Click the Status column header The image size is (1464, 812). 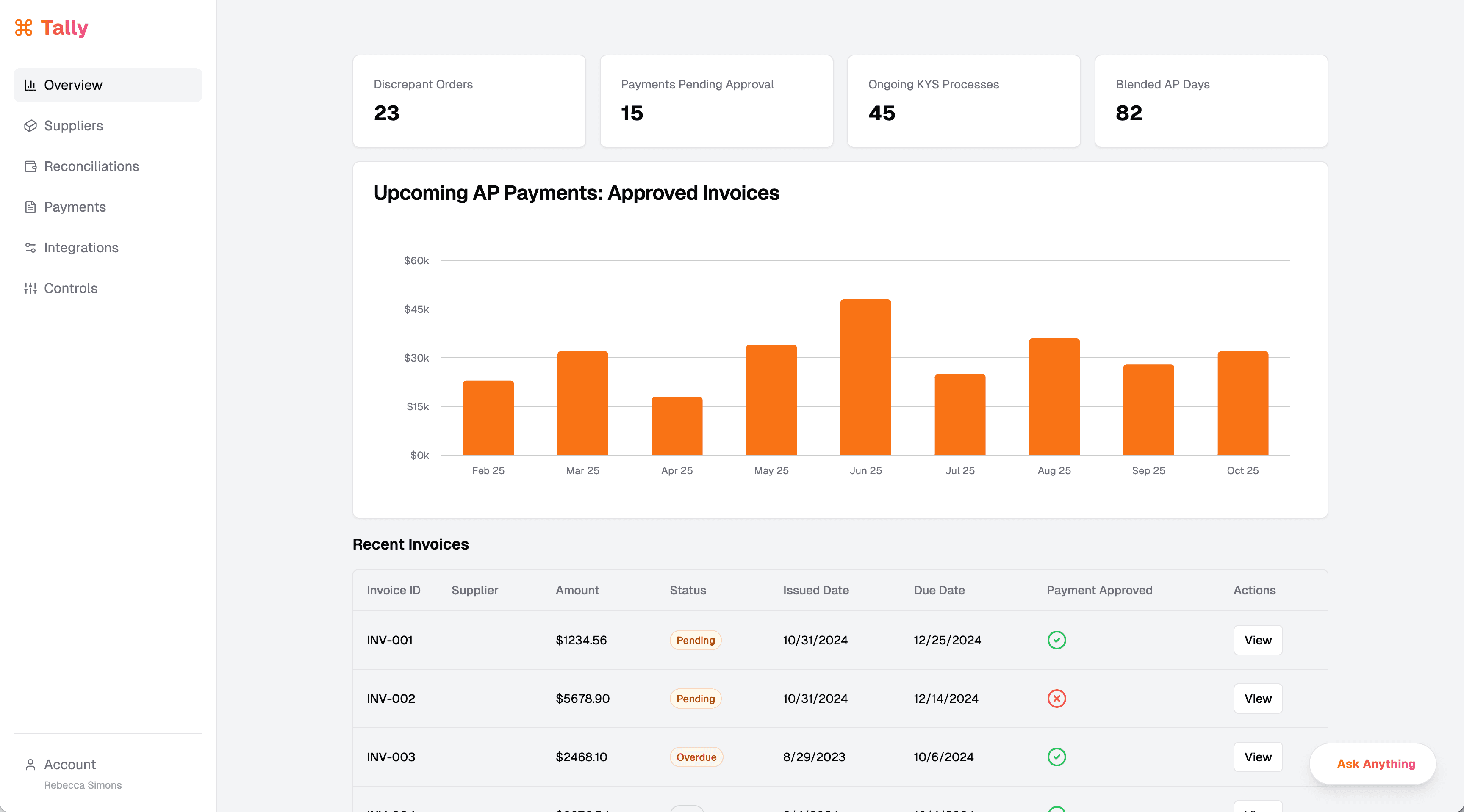coord(687,590)
